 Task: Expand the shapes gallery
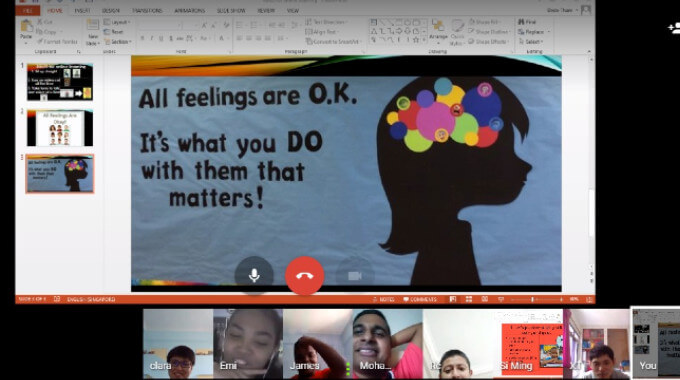click(424, 40)
